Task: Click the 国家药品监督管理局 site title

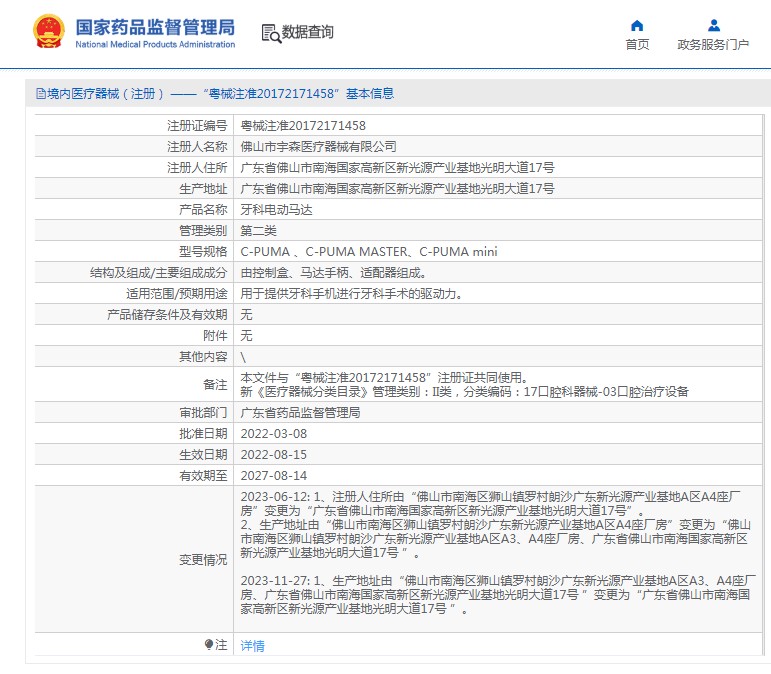Action: click(x=155, y=27)
